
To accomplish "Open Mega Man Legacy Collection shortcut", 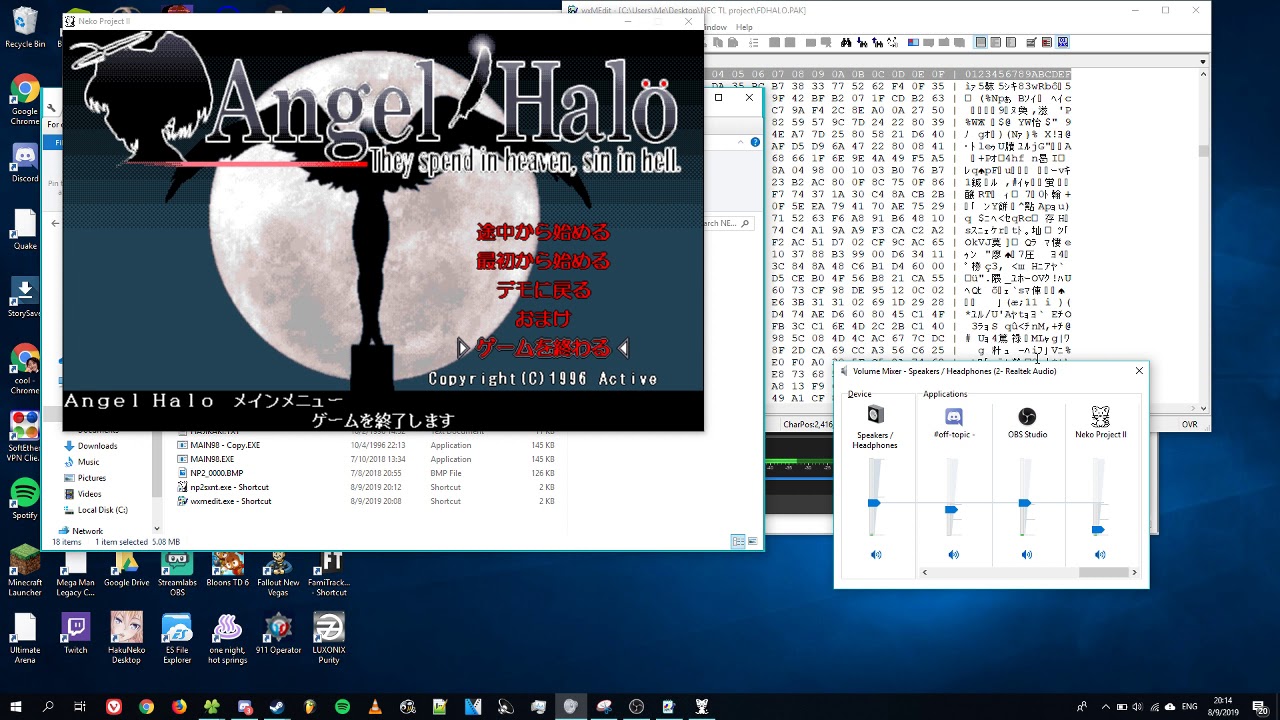I will click(x=76, y=572).
